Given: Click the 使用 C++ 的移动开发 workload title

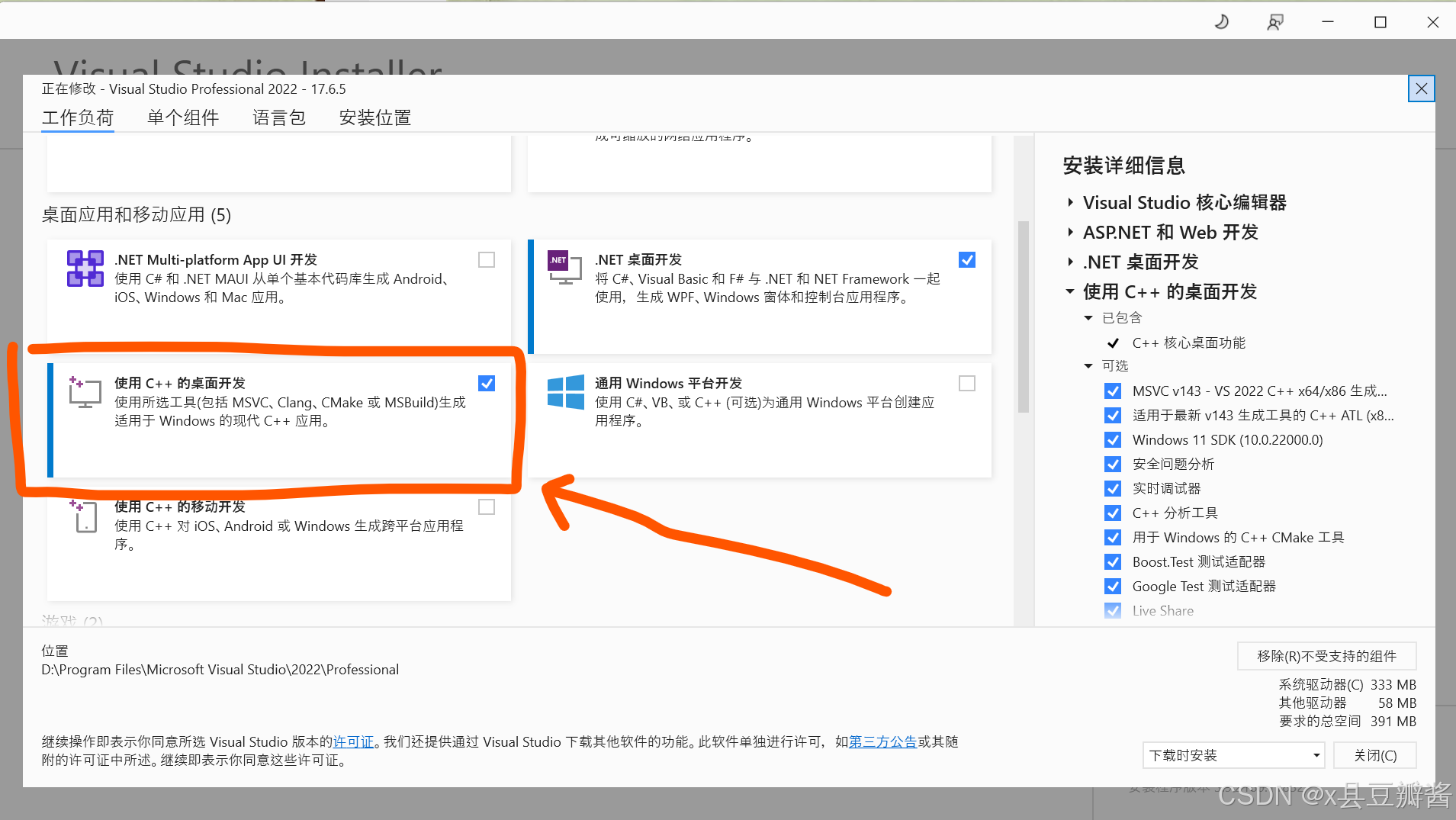Looking at the screenshot, I should tap(180, 507).
